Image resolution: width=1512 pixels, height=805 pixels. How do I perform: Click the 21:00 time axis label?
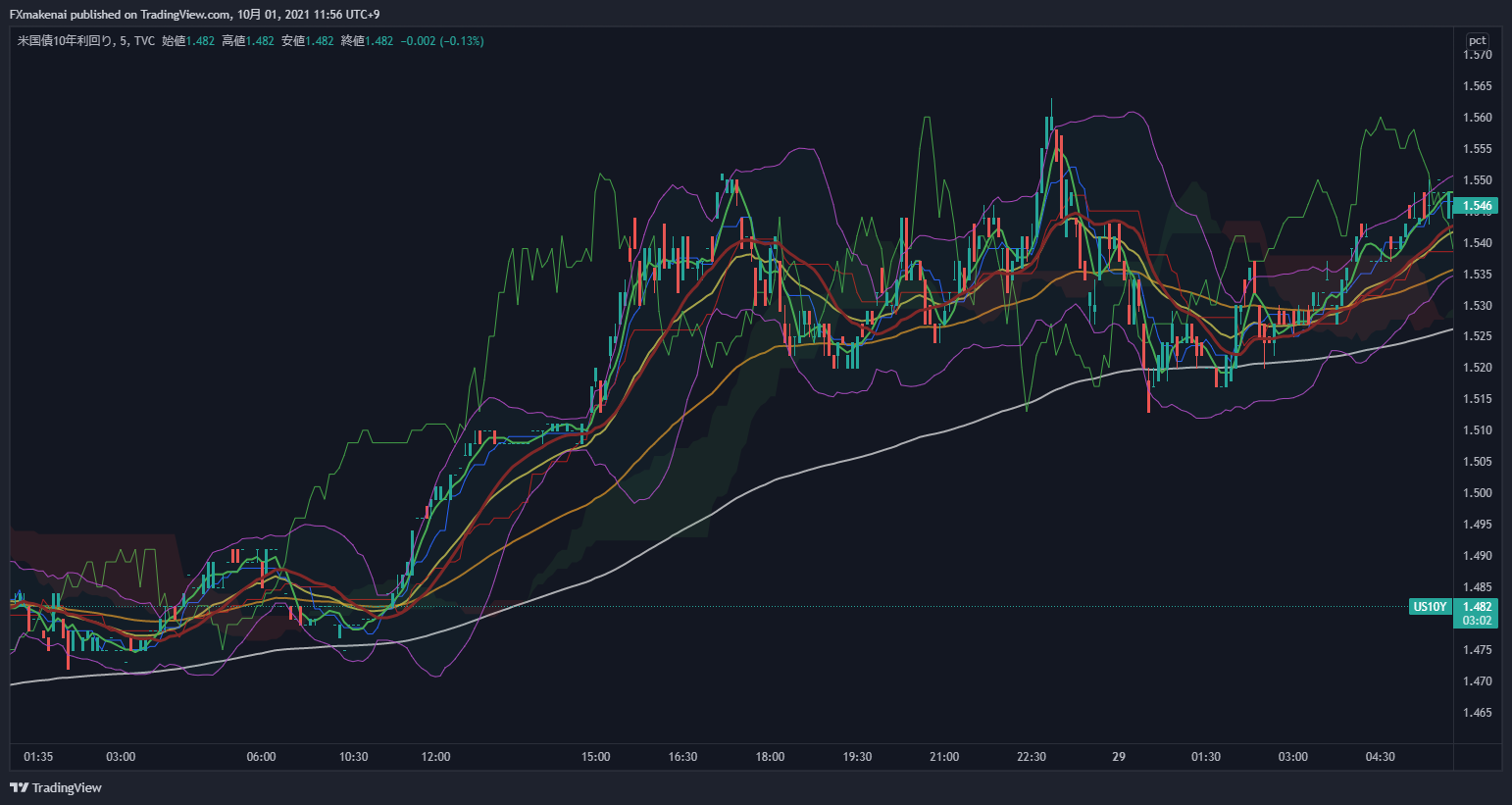tap(944, 757)
